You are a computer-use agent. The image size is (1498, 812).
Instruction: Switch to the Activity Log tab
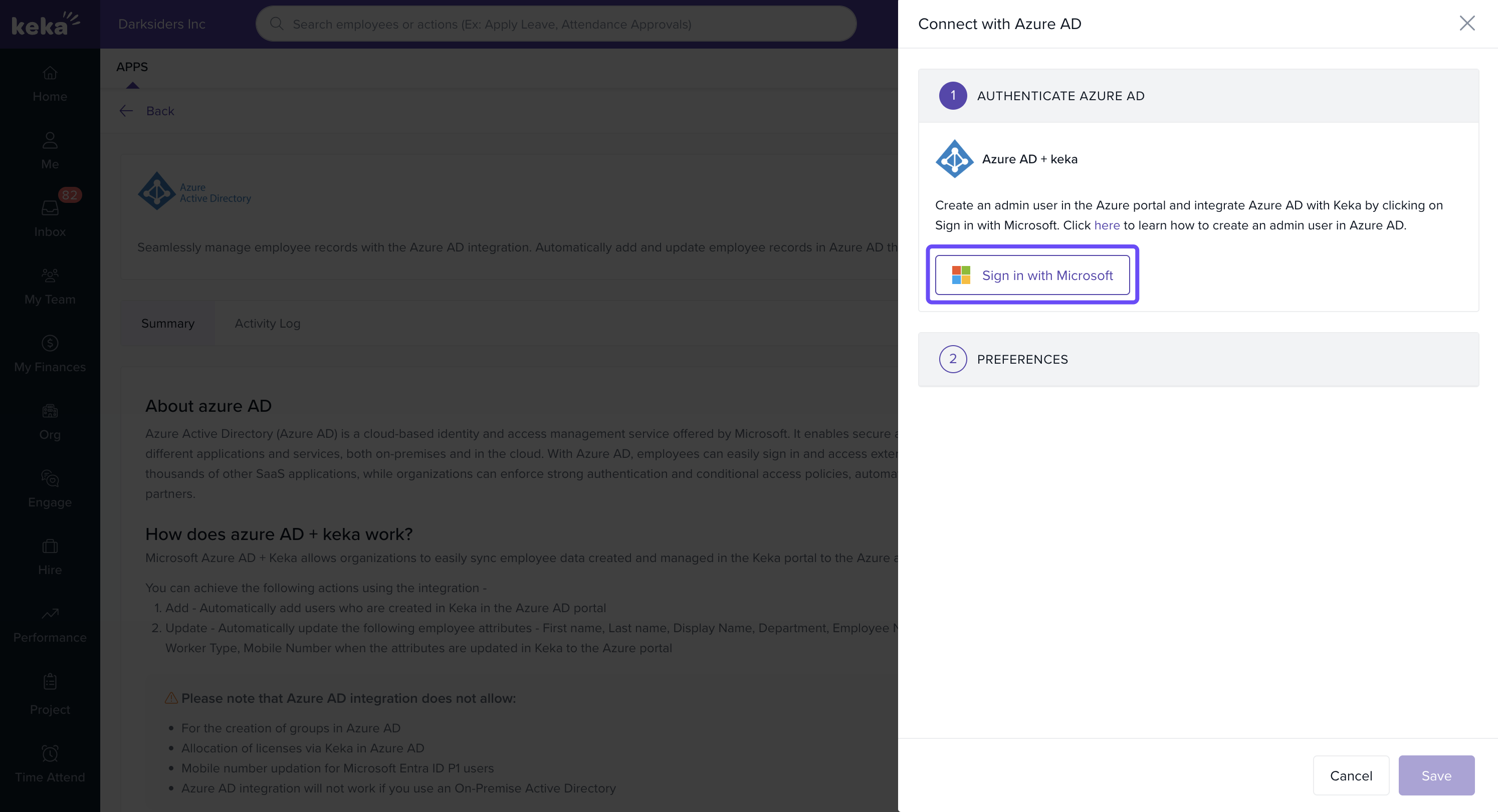tap(268, 324)
